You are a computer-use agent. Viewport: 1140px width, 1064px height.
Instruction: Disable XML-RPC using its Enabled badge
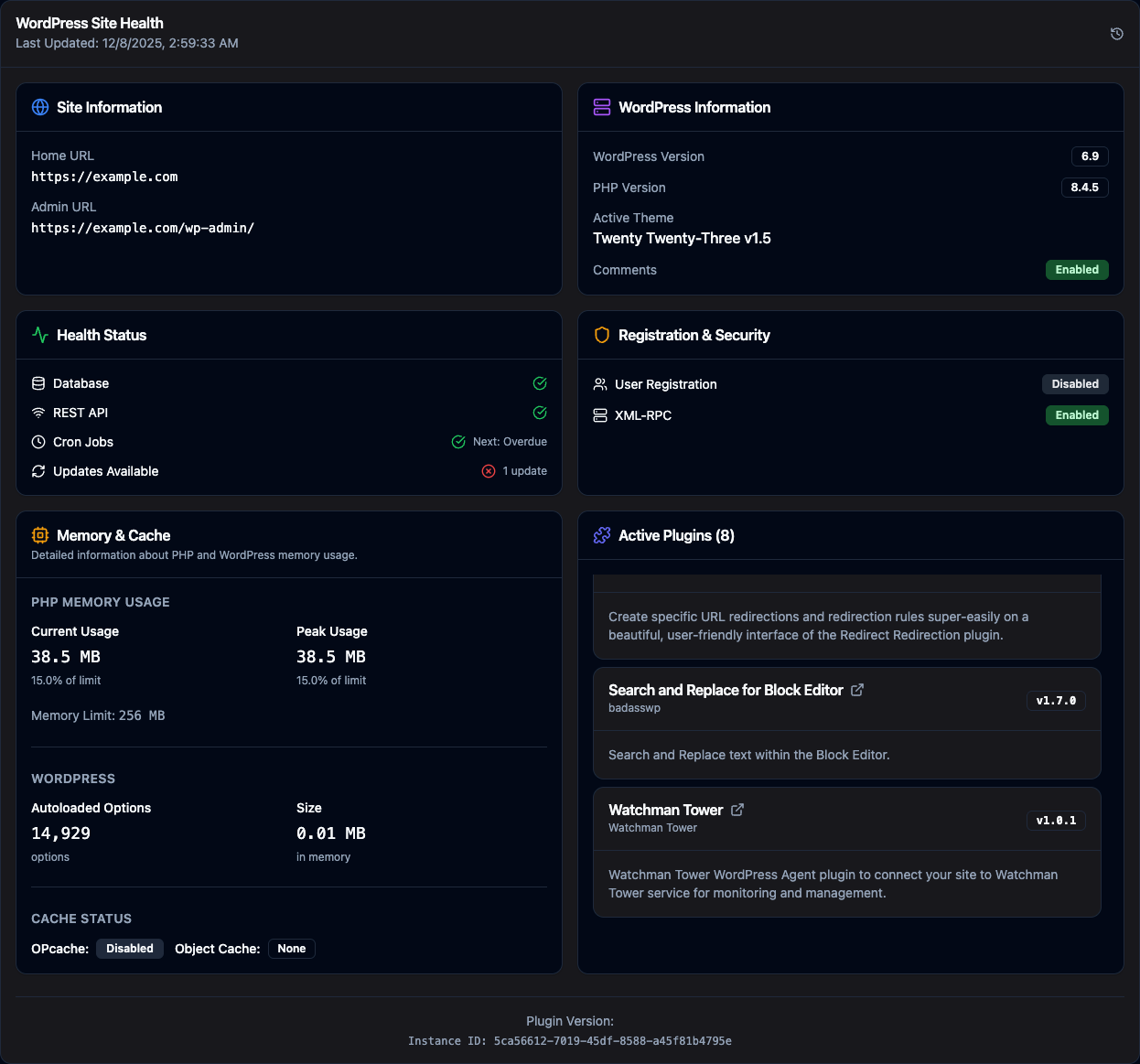1077,415
